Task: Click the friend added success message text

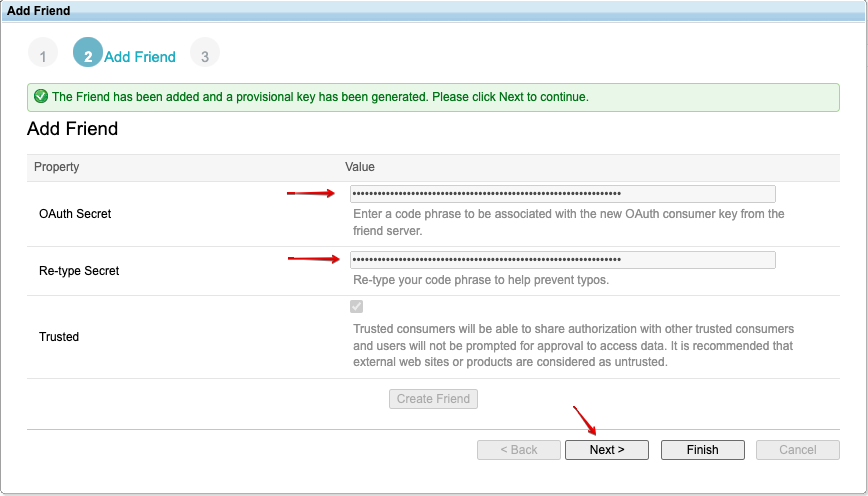Action: [x=320, y=97]
